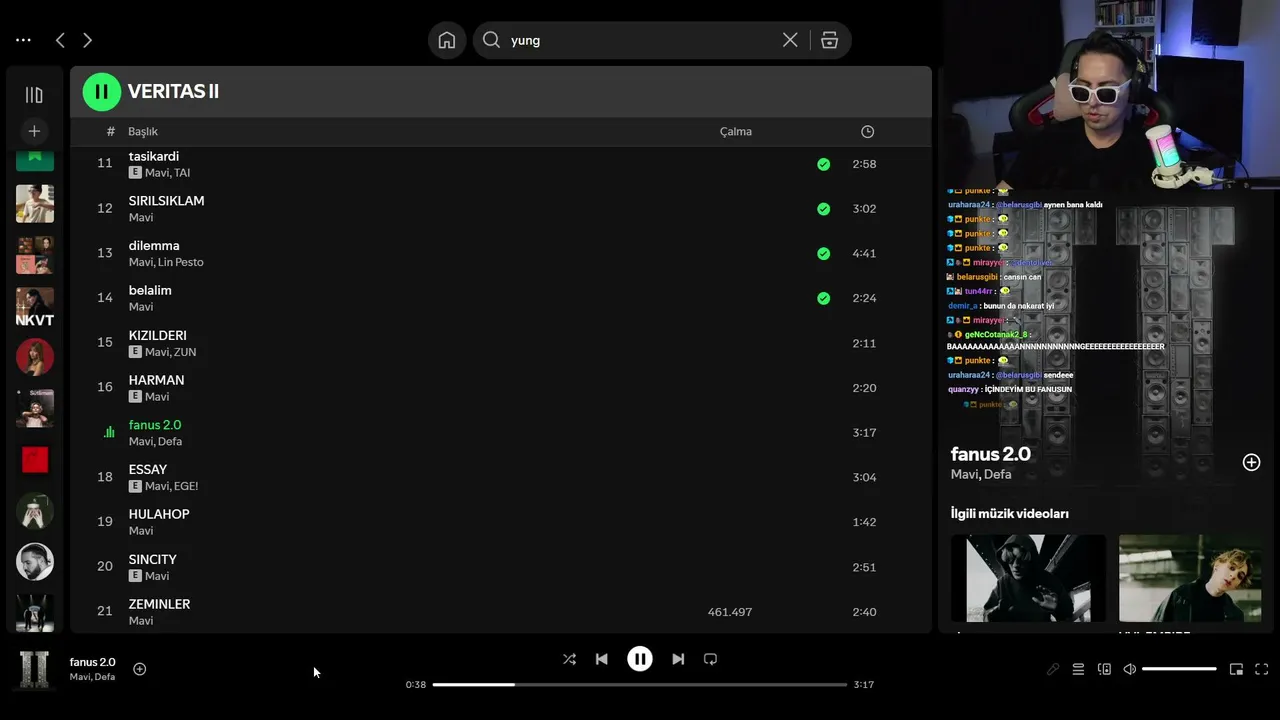The width and height of the screenshot is (1280, 720).
Task: Toggle the saved checkmark for SIRILSIKLAM
Action: 823,209
